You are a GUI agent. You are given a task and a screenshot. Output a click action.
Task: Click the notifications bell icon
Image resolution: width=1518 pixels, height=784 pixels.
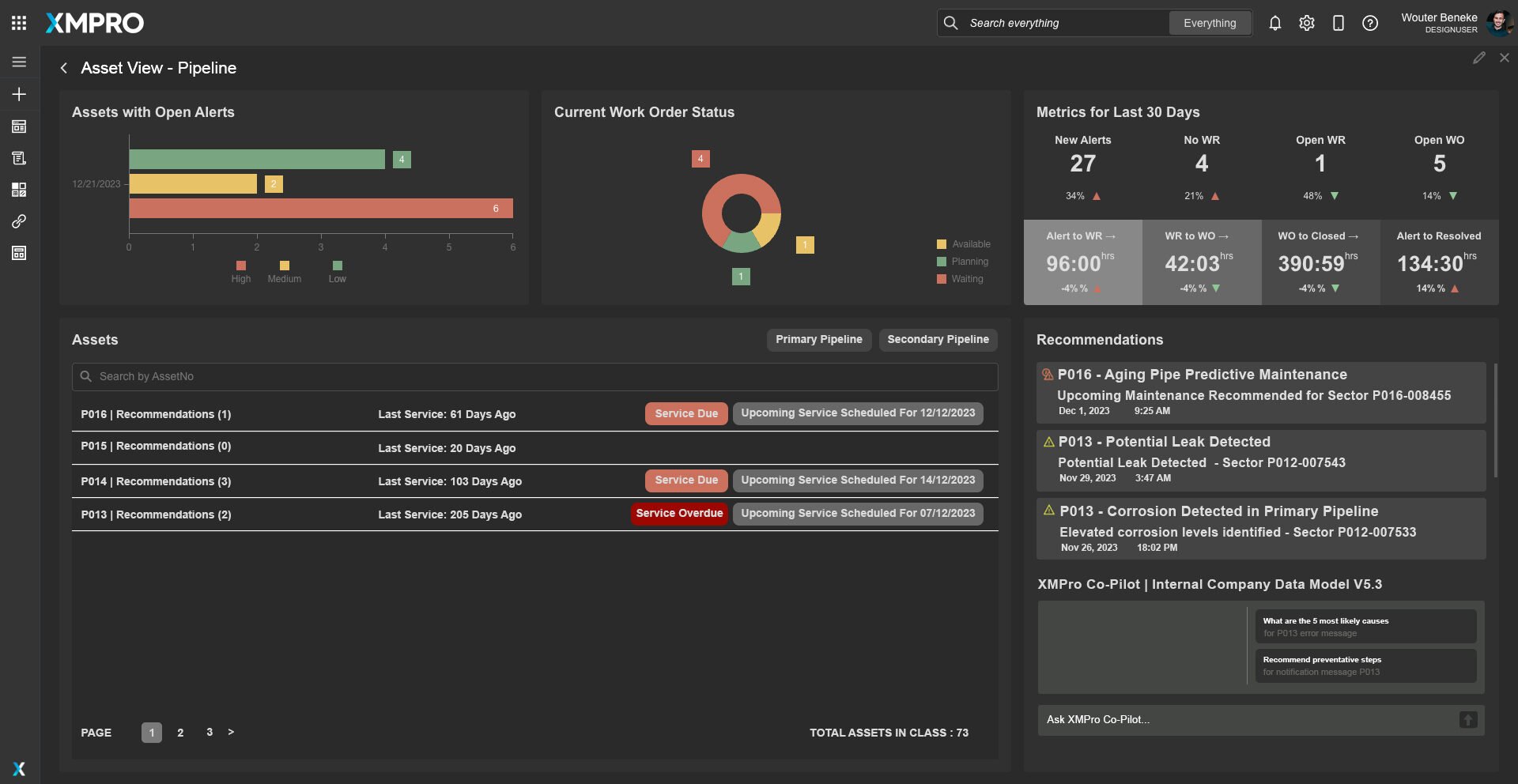(1274, 23)
